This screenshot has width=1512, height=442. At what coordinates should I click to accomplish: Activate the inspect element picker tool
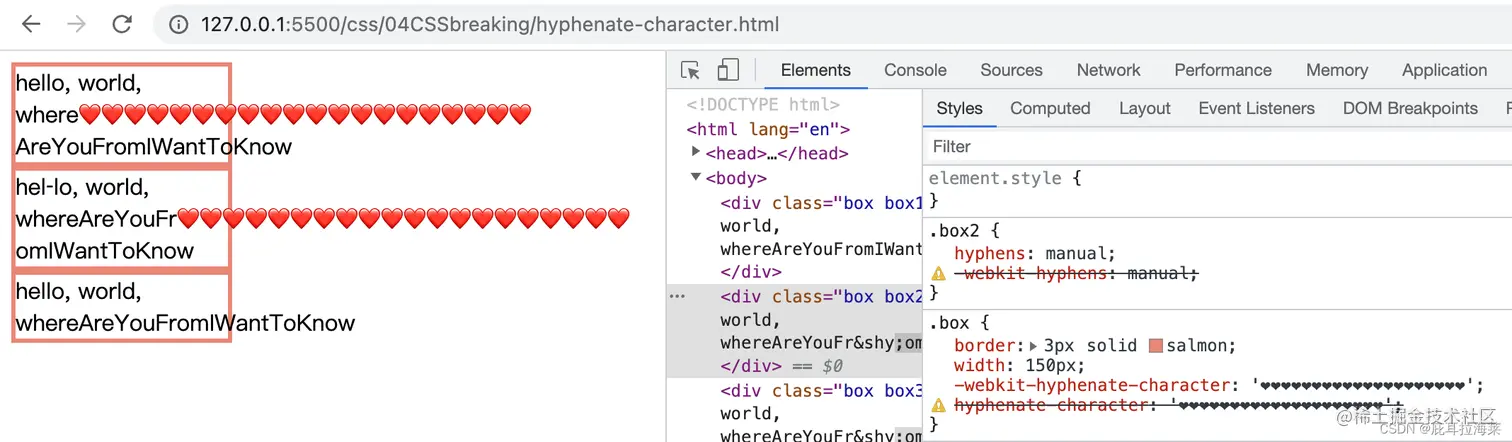(690, 70)
